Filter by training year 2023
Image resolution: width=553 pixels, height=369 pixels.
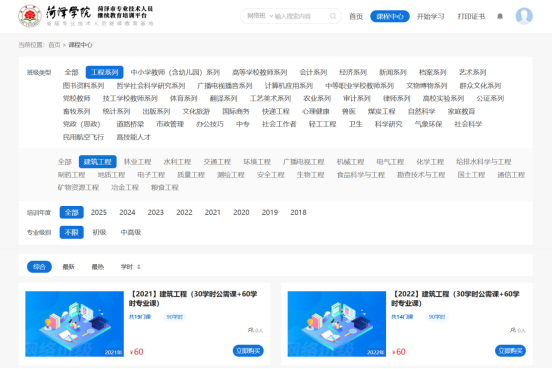click(156, 212)
